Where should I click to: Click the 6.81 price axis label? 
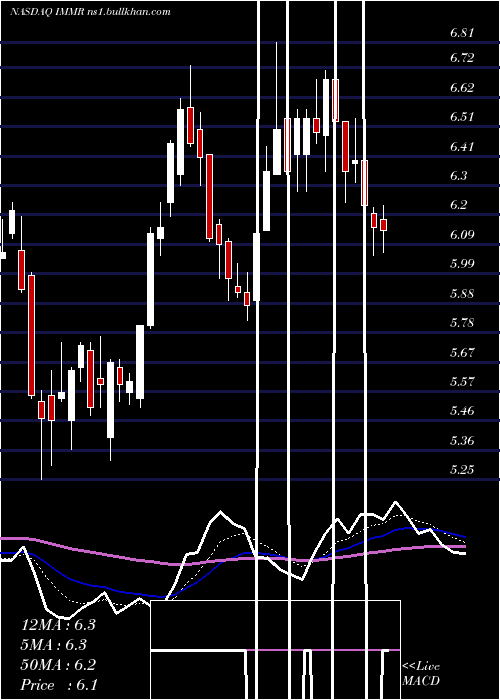pos(462,33)
